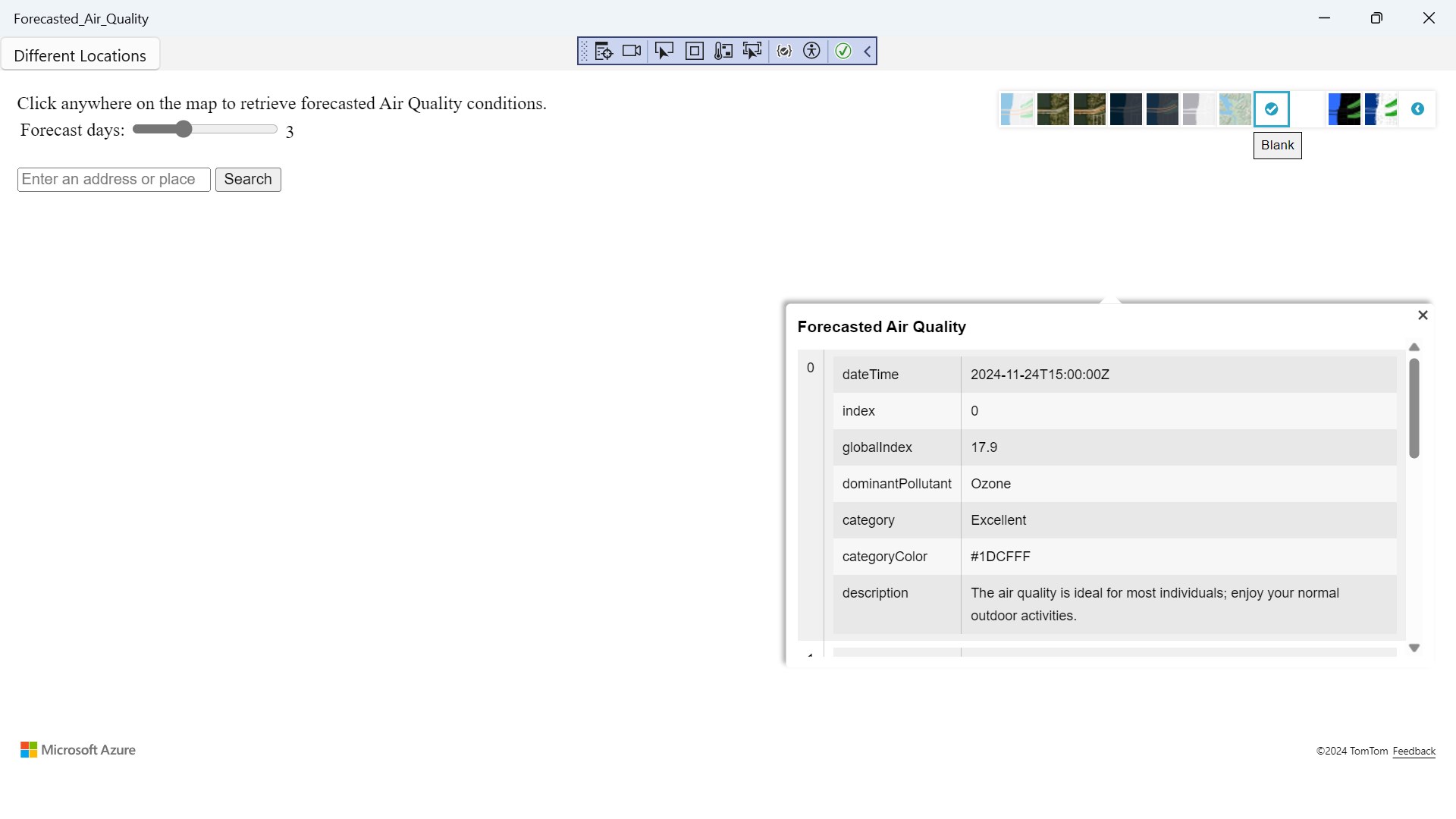Toggle the hot reload braces icon

click(784, 52)
